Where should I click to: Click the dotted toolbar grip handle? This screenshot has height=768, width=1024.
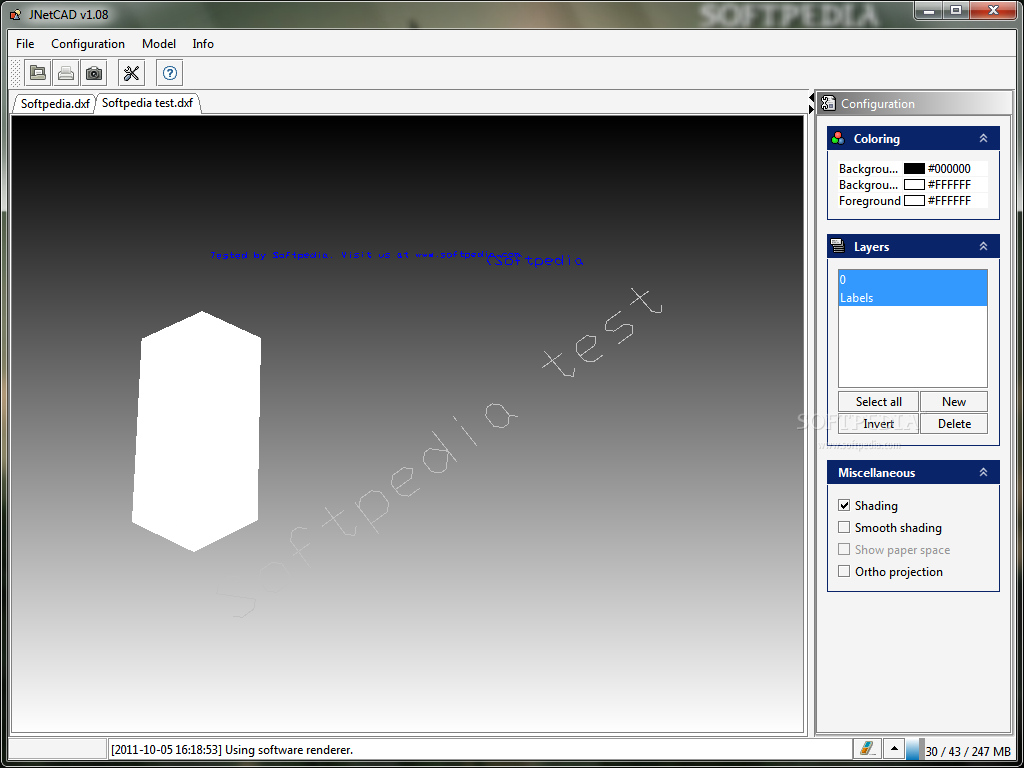point(16,72)
